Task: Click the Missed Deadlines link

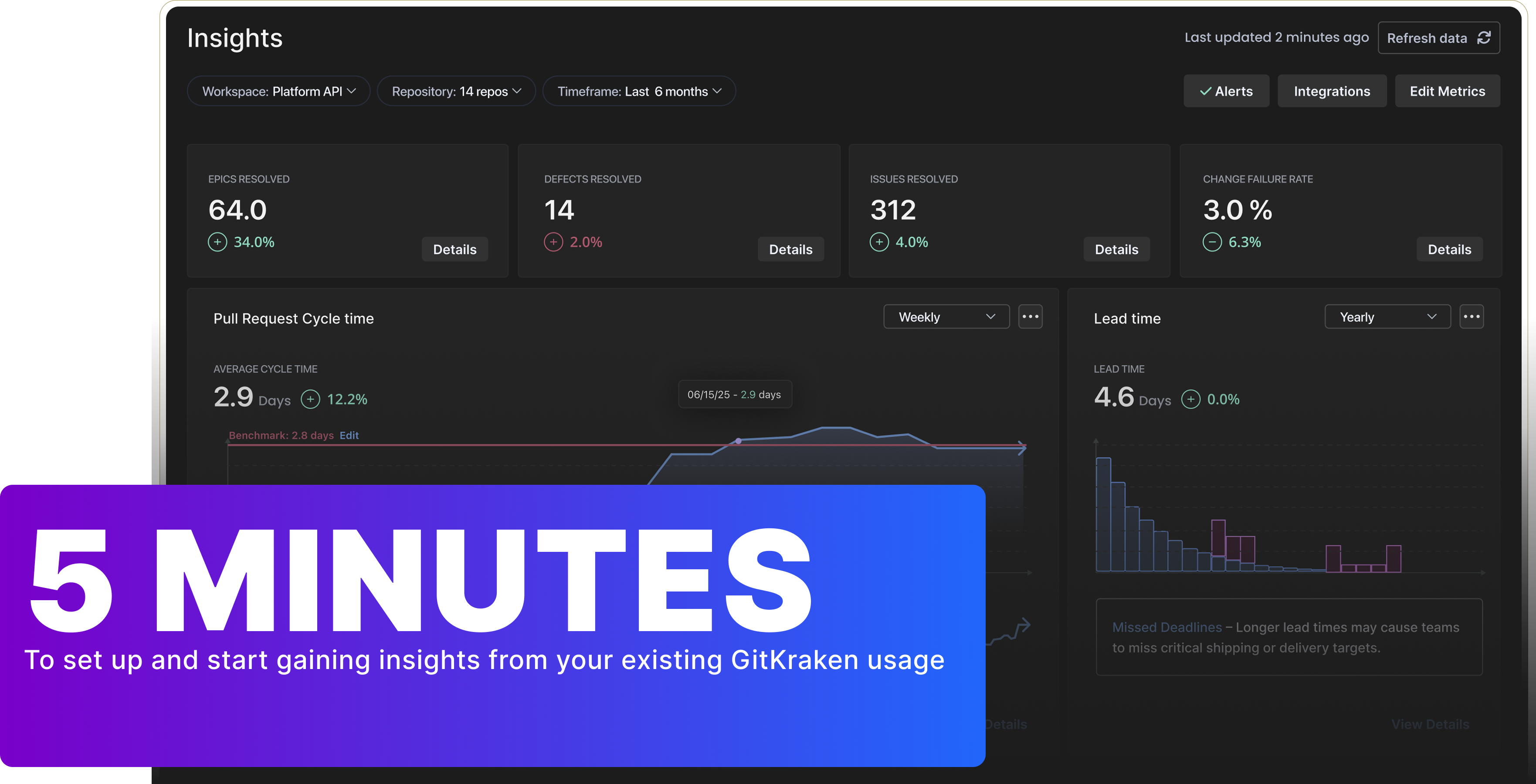Action: click(x=1167, y=627)
